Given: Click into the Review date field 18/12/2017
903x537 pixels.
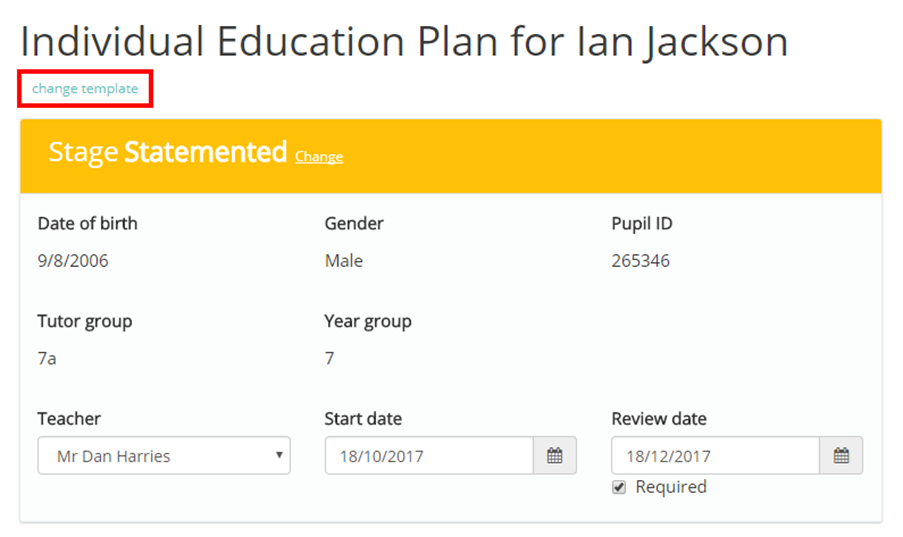Looking at the screenshot, I should click(715, 456).
